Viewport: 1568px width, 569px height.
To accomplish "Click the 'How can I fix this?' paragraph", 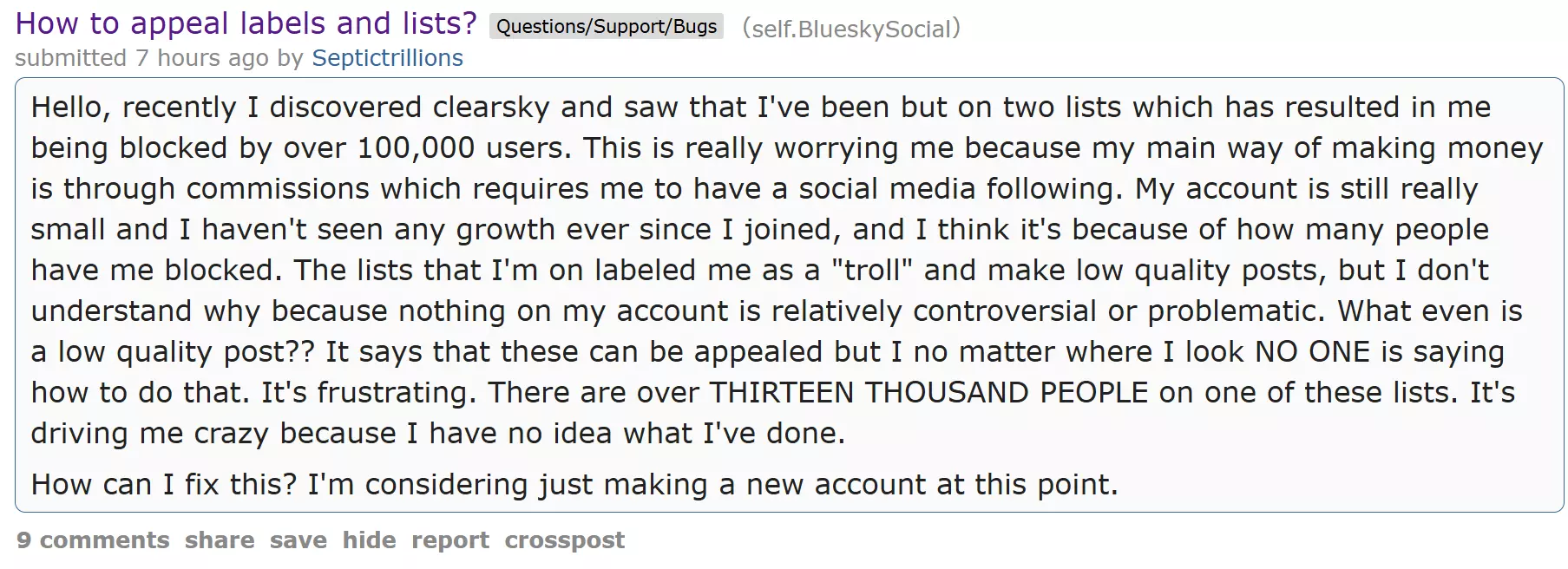I will pos(574,484).
